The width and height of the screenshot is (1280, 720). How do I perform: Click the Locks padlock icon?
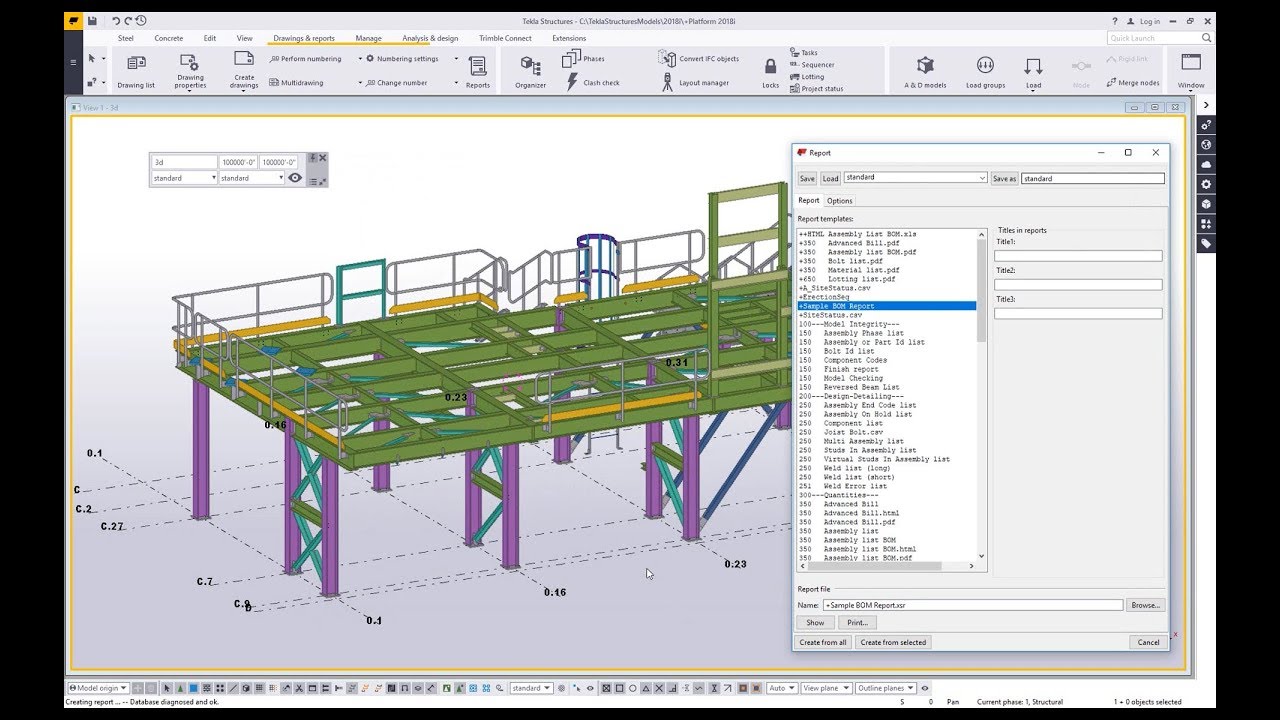click(770, 69)
